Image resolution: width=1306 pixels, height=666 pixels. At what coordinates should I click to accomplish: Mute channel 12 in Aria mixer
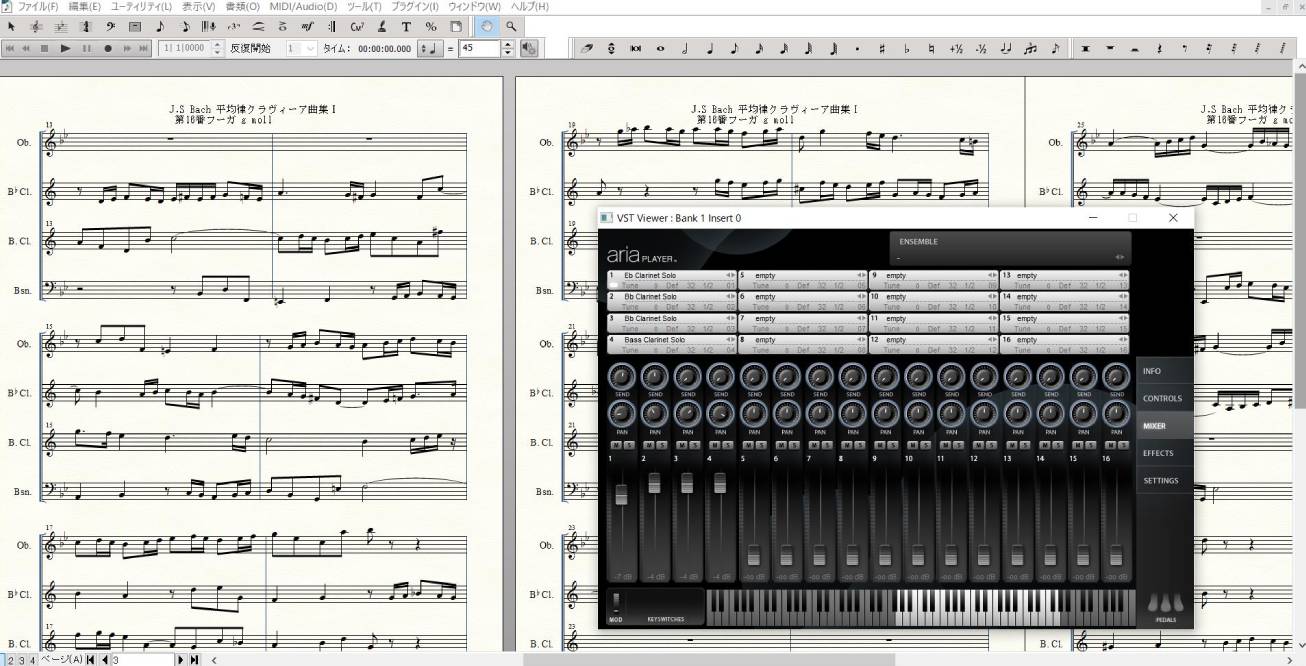tap(978, 444)
